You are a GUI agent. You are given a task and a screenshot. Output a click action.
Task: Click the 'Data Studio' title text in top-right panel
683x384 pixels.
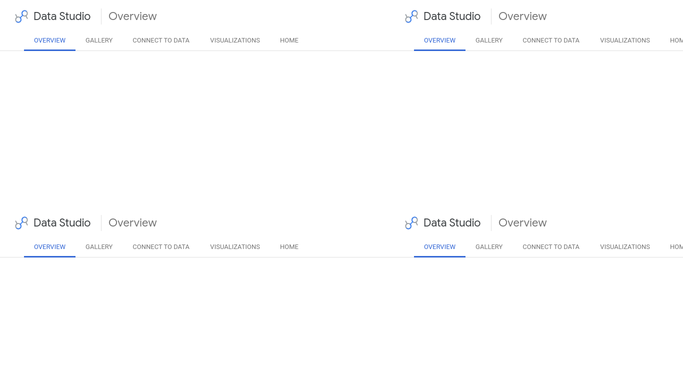click(x=452, y=17)
